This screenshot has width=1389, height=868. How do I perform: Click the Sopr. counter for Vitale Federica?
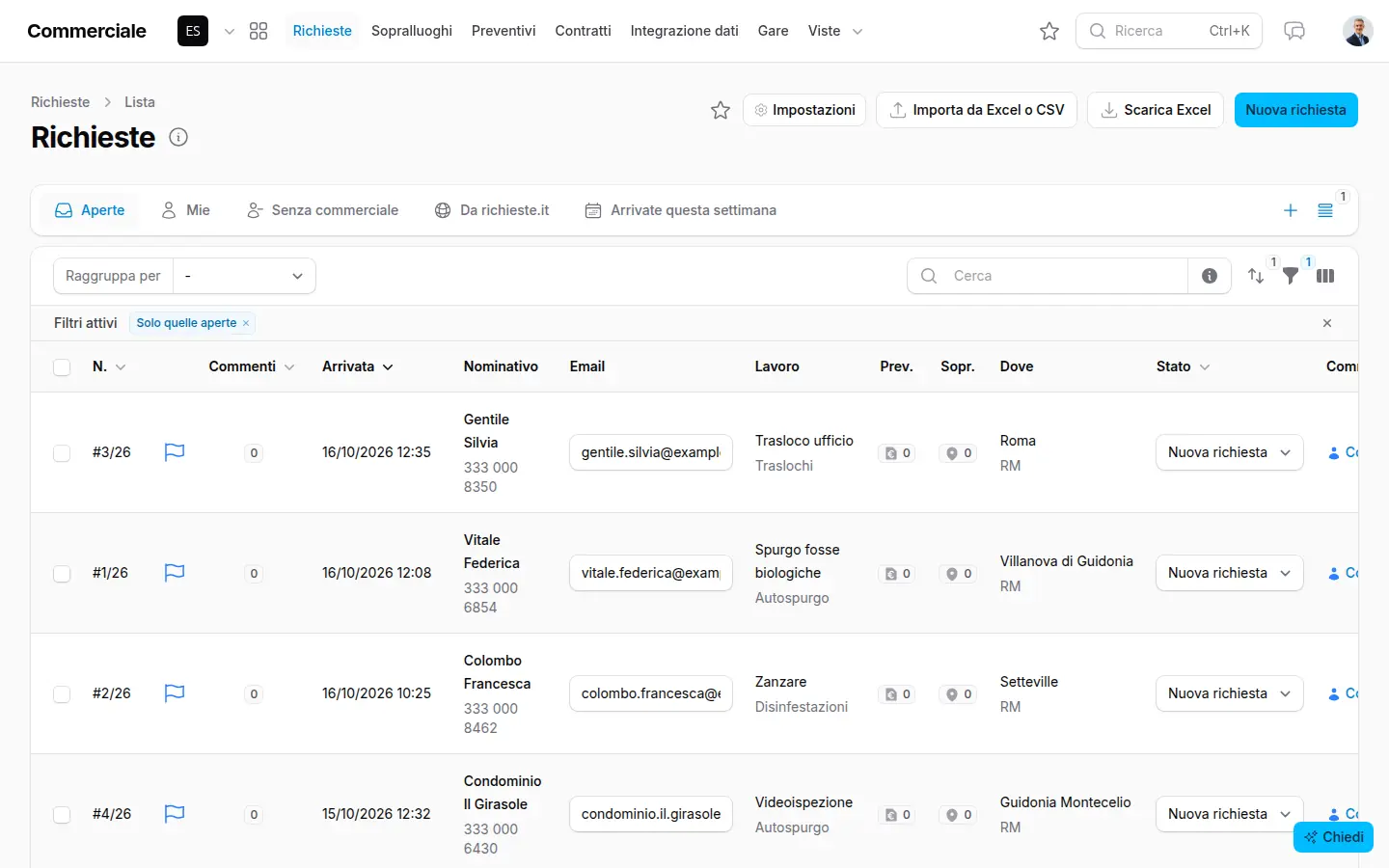point(960,574)
